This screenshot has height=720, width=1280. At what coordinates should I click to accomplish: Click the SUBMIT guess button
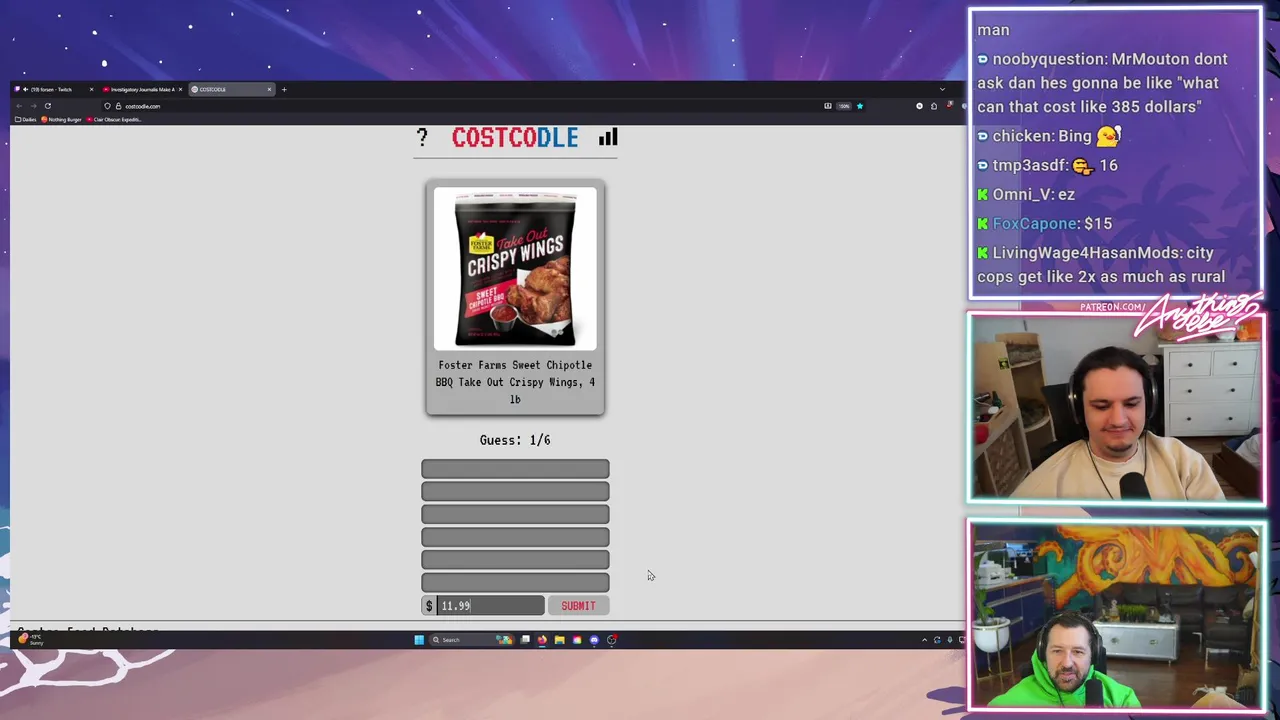(x=578, y=606)
